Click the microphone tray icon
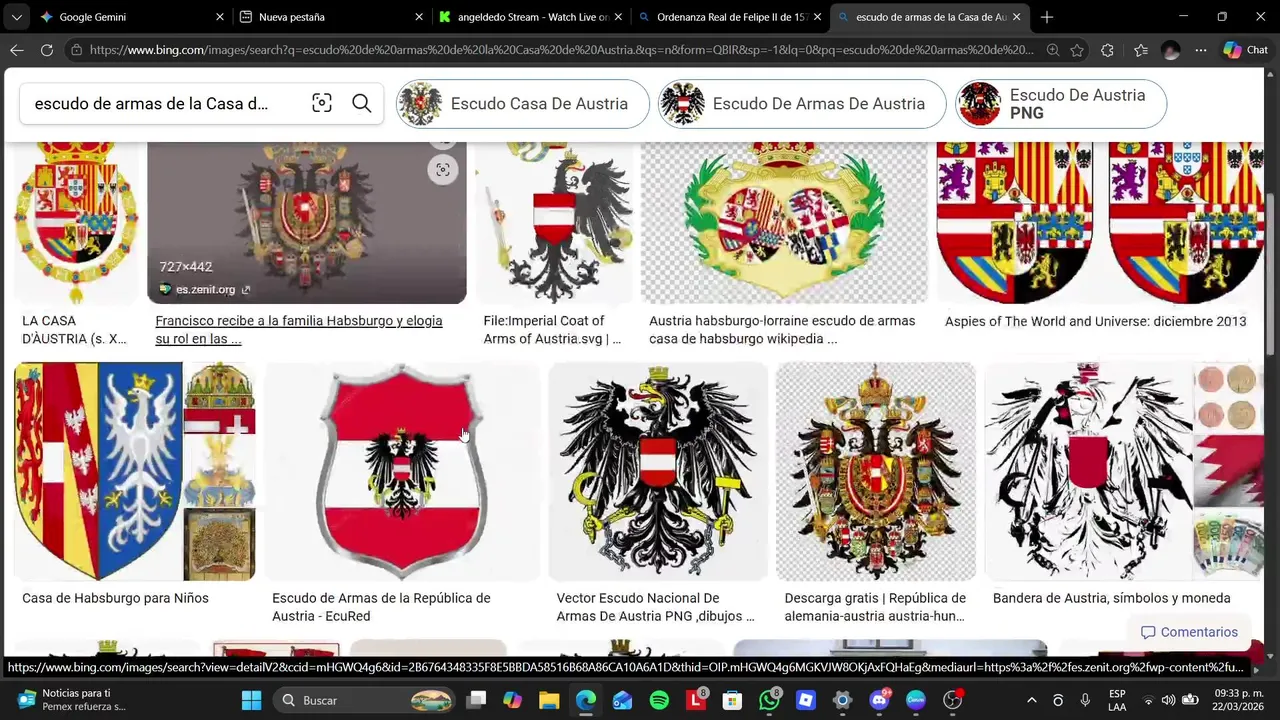 1085,700
